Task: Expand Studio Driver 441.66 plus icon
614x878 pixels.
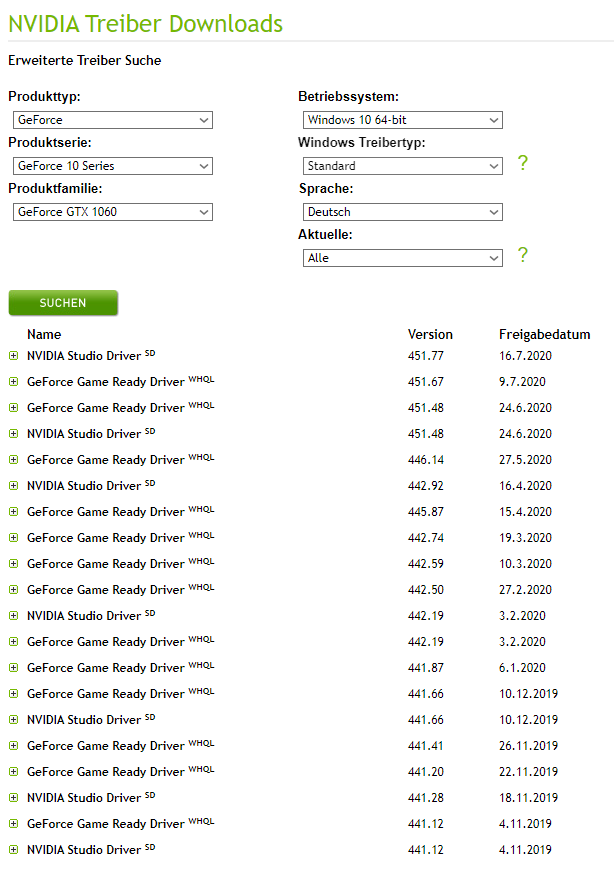Action: 13,720
